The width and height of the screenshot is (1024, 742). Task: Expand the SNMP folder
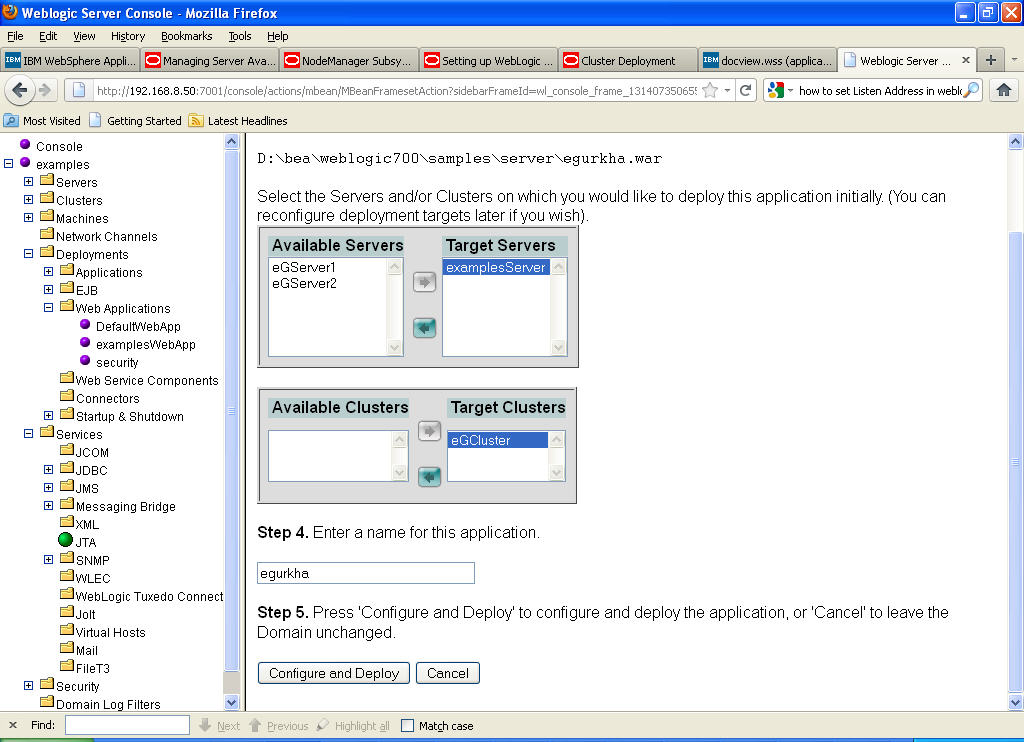[x=48, y=559]
